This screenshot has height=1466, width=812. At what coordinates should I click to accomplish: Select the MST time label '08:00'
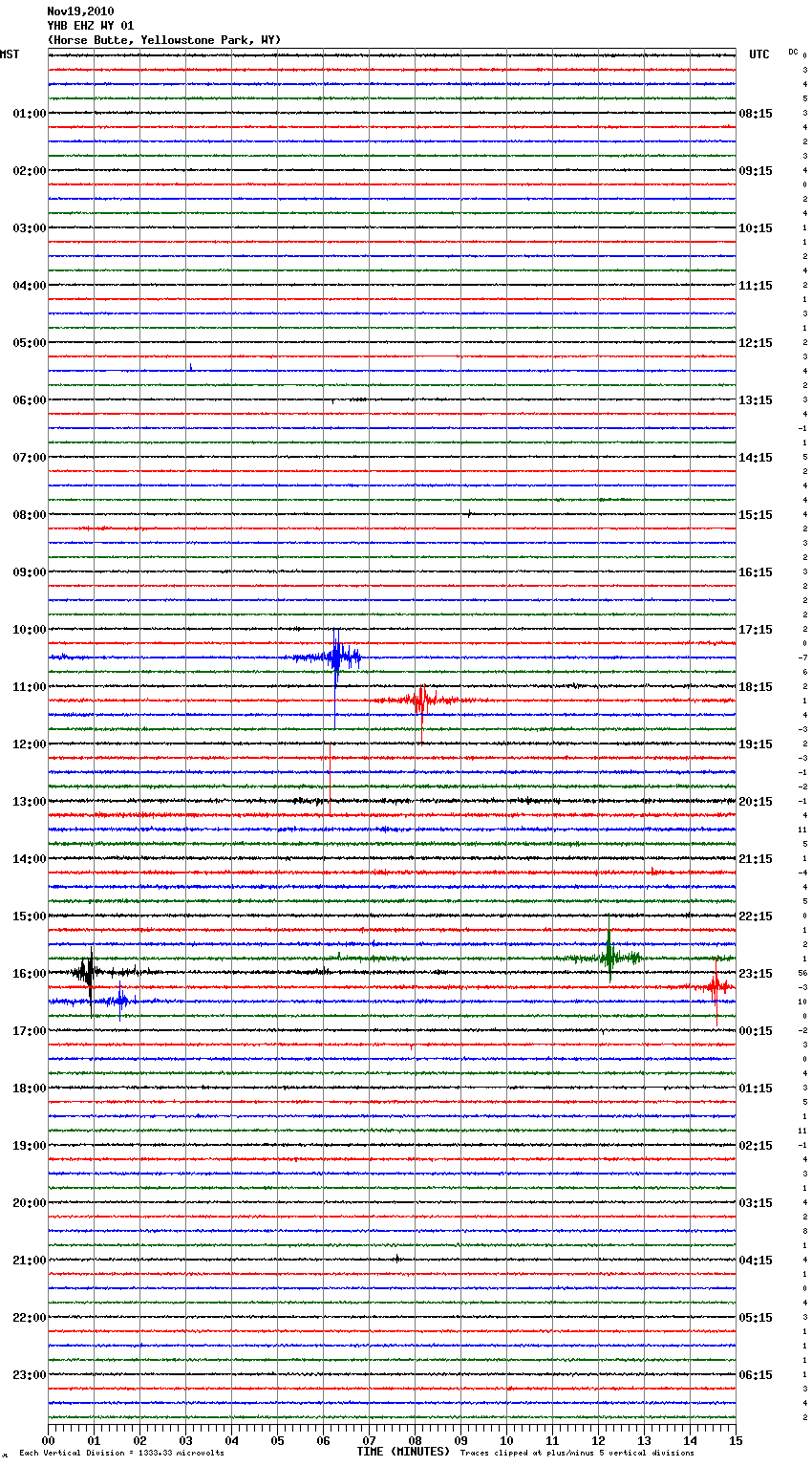coord(30,515)
